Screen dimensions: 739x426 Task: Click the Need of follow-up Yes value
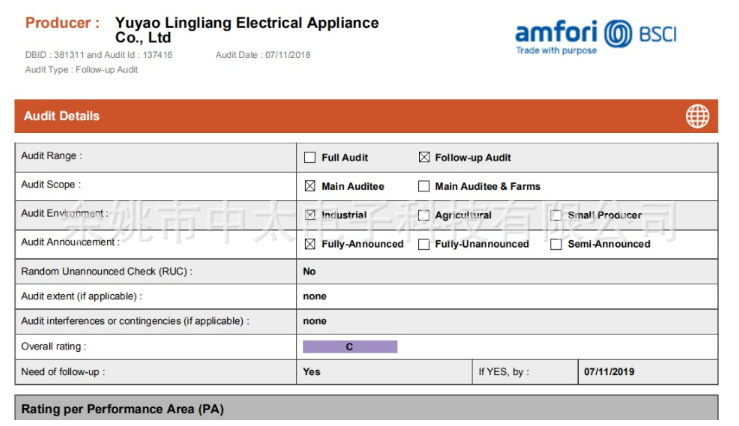pos(312,372)
